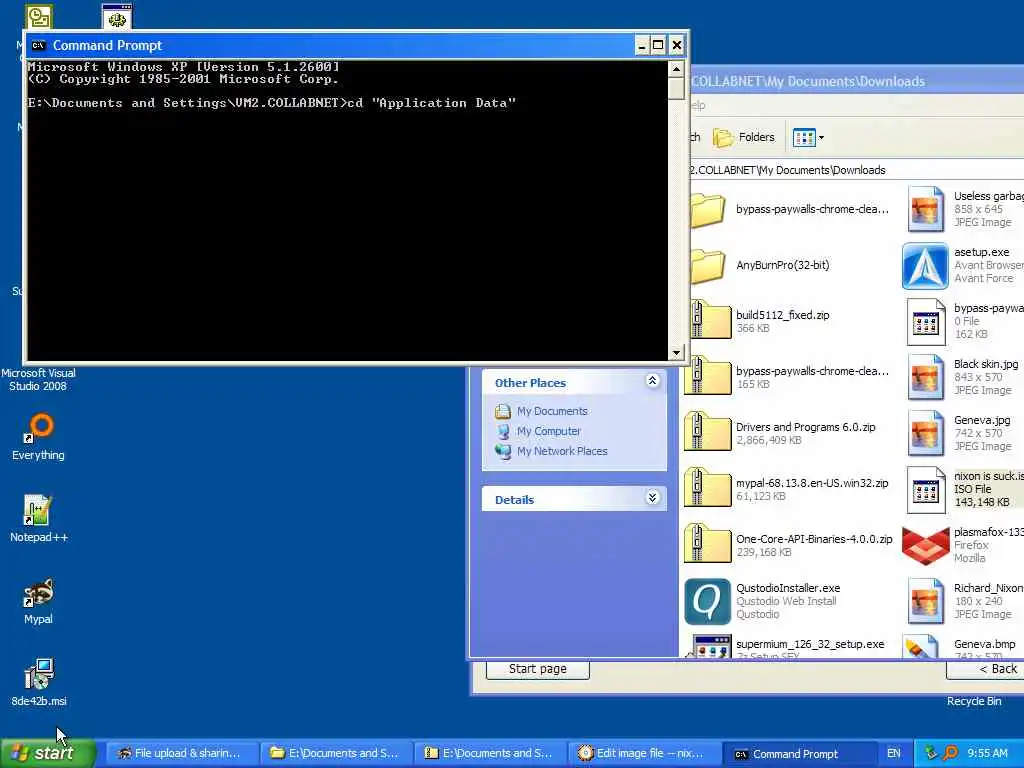Click the 9:55 AM clock in the system tray
Image resolution: width=1024 pixels, height=768 pixels.
coord(987,753)
